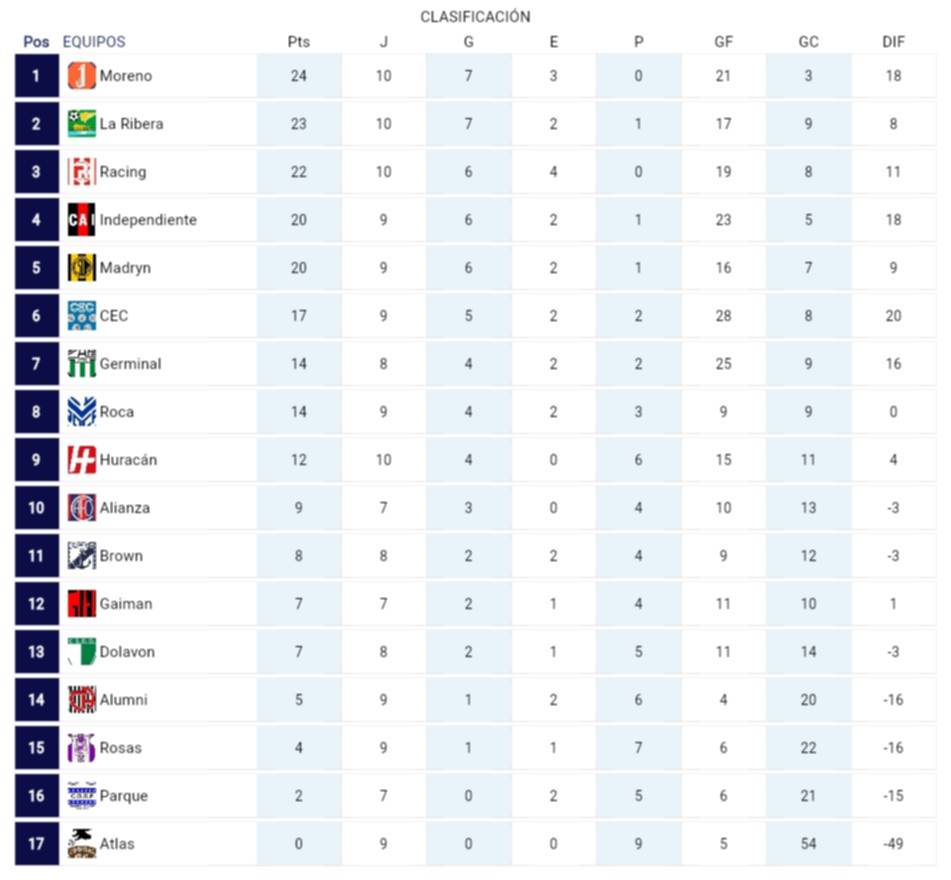Screen dimensions: 951x880
Task: Click the Roca blue crest icon
Action: [x=82, y=412]
